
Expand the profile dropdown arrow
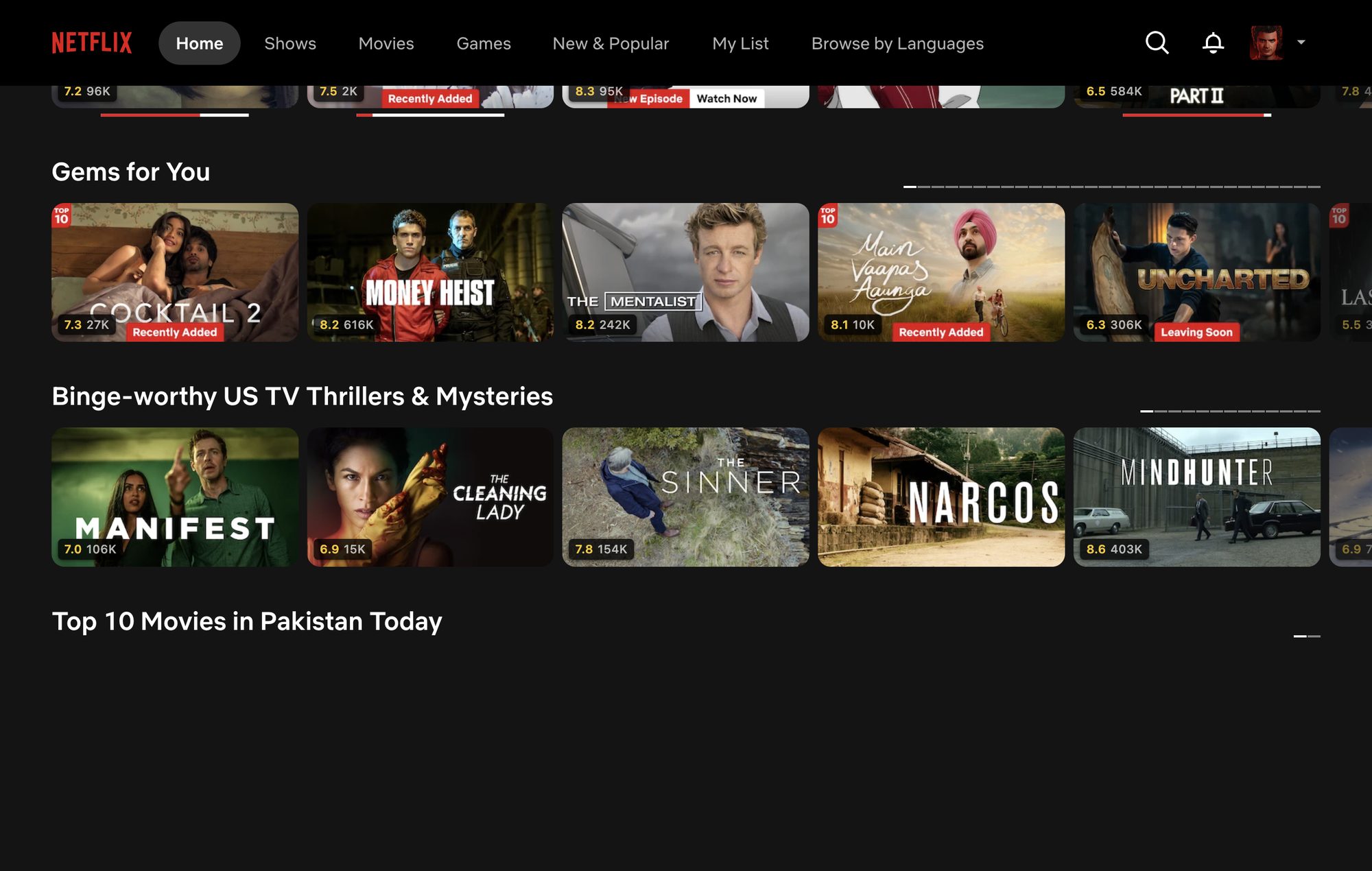coord(1301,43)
